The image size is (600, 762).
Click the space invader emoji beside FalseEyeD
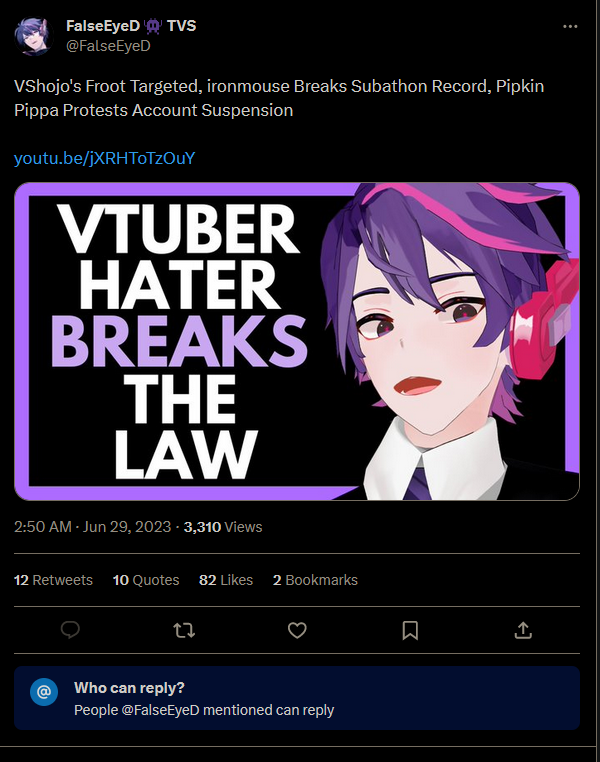click(153, 25)
